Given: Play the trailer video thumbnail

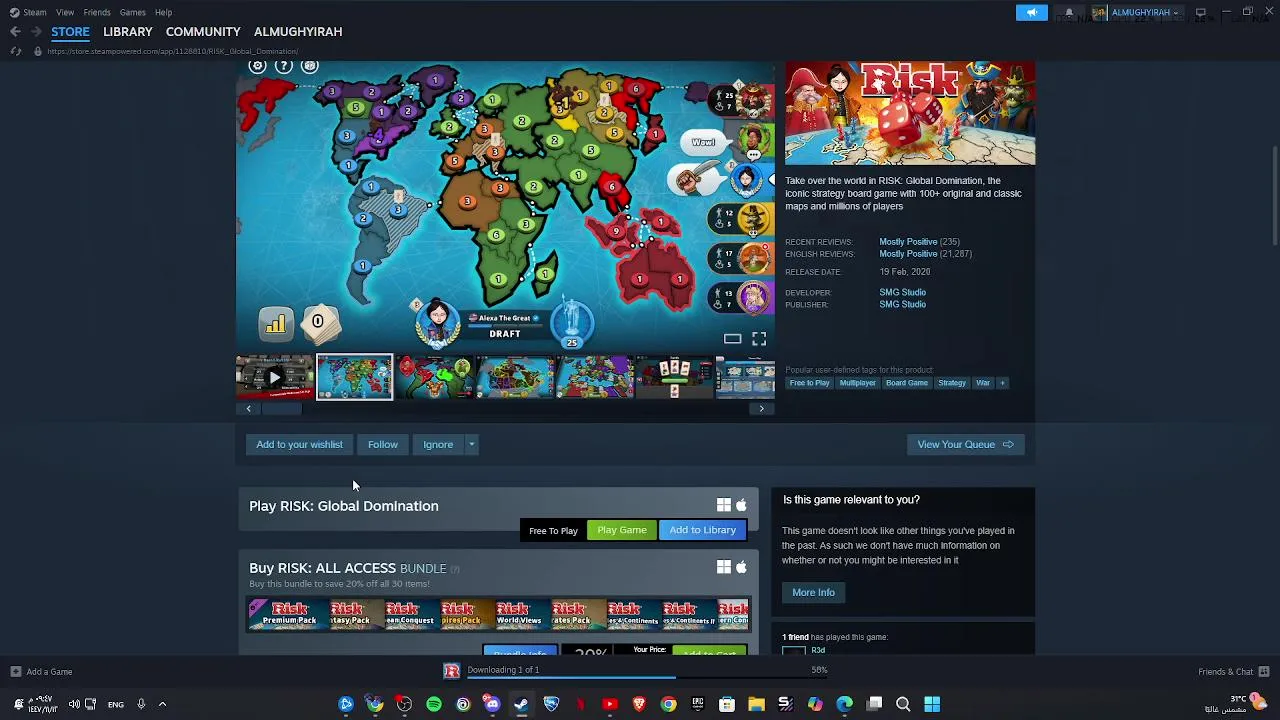Looking at the screenshot, I should tap(275, 378).
